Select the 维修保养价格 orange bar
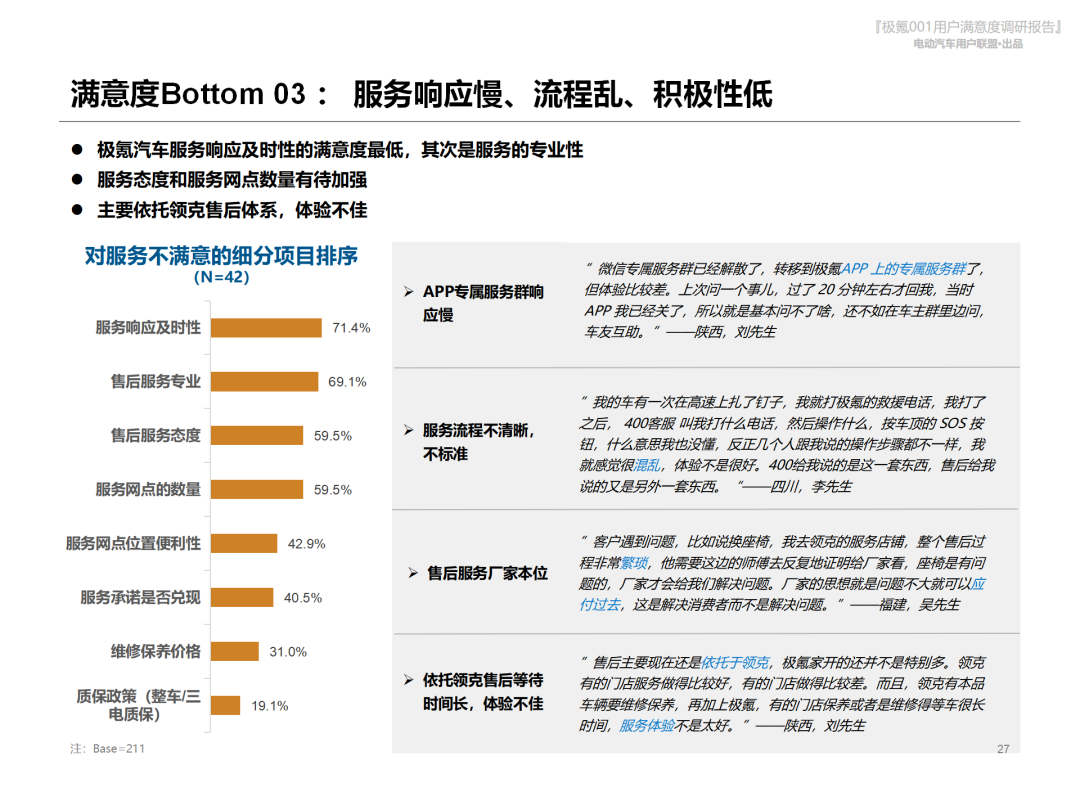The height and width of the screenshot is (810, 1080). pyautogui.click(x=235, y=652)
